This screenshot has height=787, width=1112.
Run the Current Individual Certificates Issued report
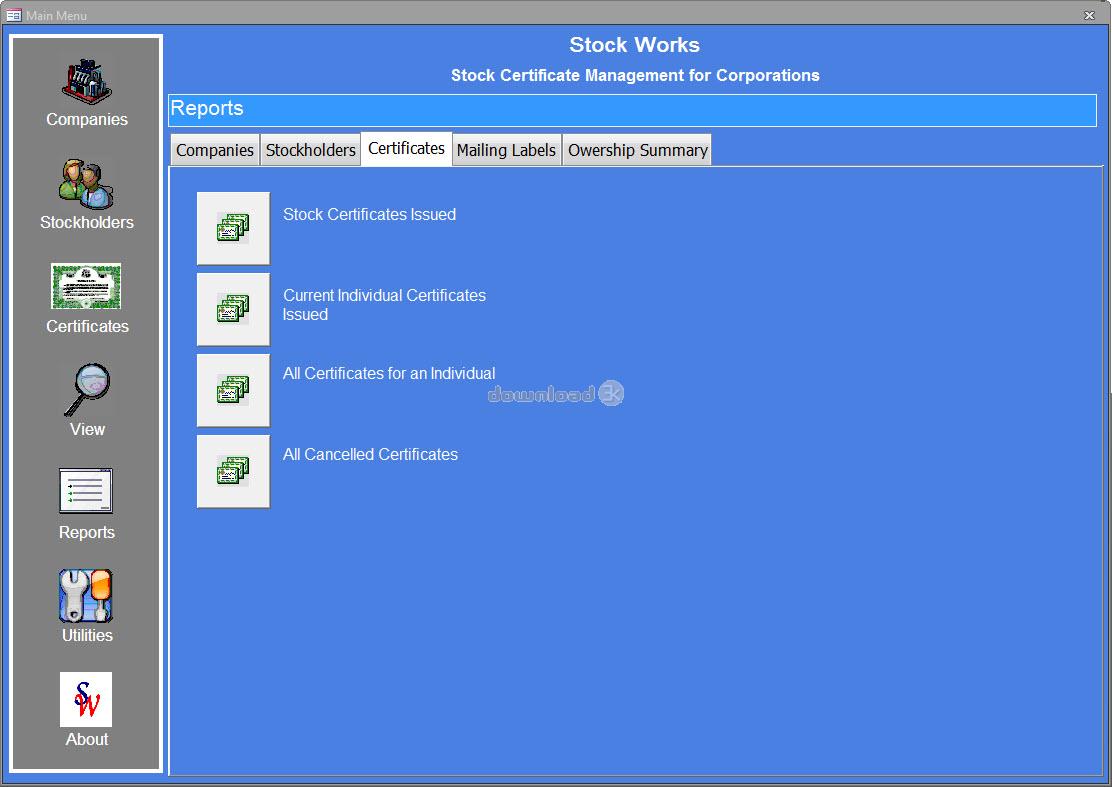pos(233,309)
